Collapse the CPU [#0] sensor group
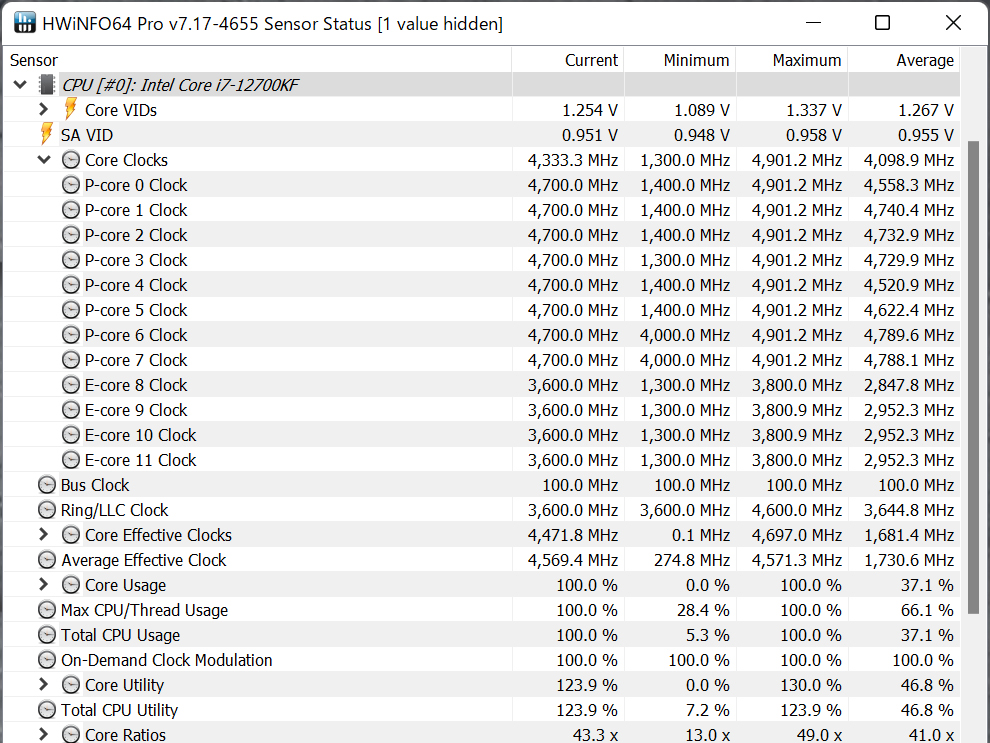Image resolution: width=990 pixels, height=743 pixels. tap(20, 85)
